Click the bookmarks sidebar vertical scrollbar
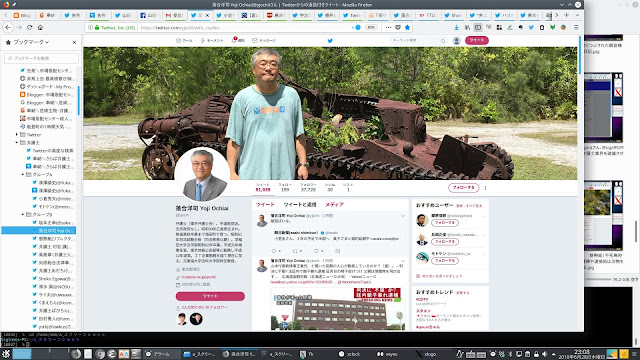 coord(78,100)
